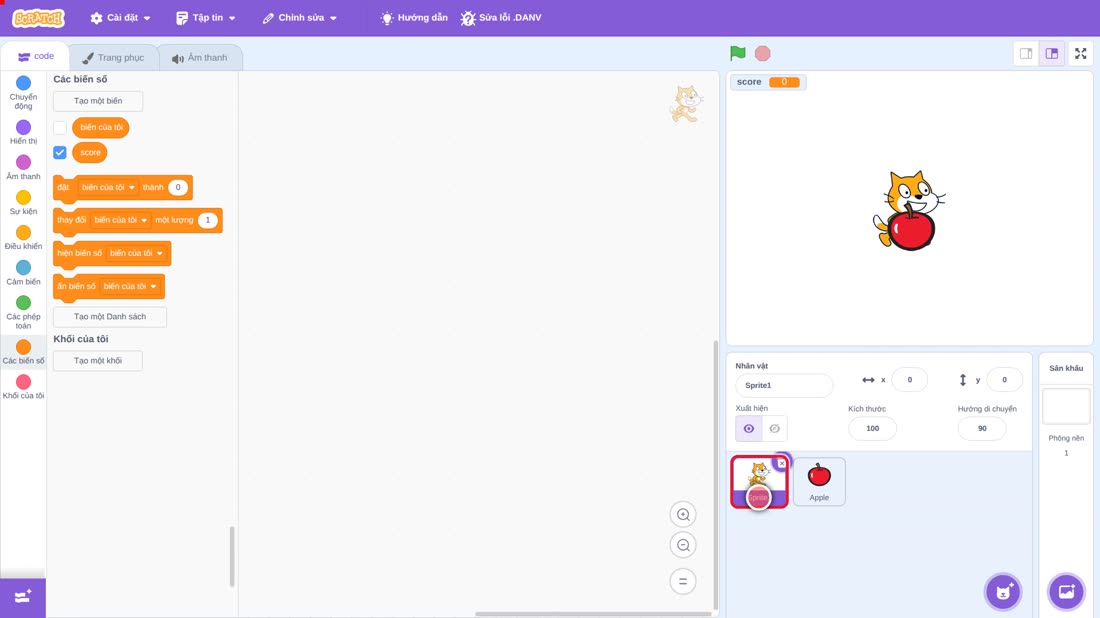Expand variable dropdown in 'hiện biến số' block

[x=136, y=253]
